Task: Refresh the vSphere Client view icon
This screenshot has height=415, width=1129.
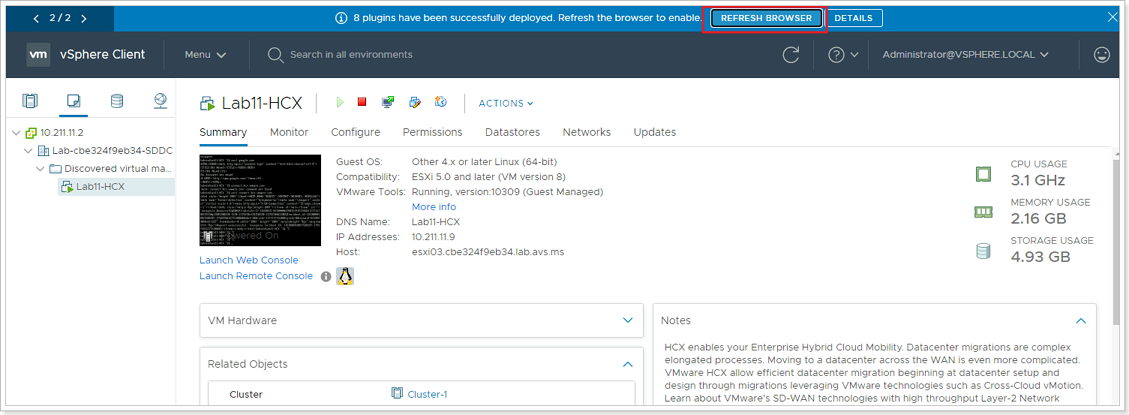Action: click(x=791, y=55)
